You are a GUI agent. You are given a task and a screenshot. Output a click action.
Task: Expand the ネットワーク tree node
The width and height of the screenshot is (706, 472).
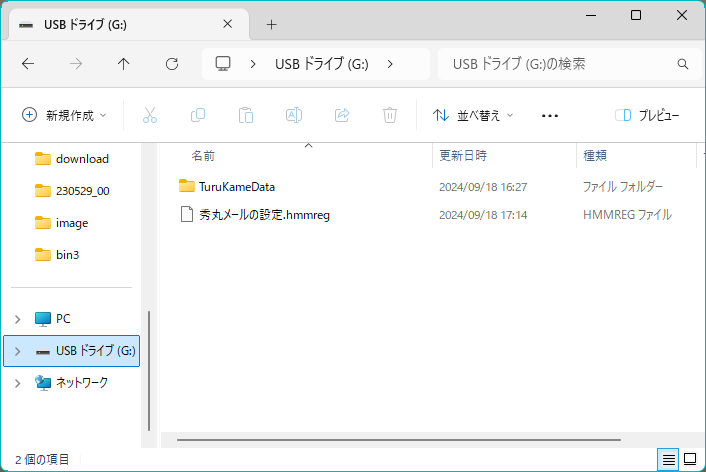[x=18, y=383]
